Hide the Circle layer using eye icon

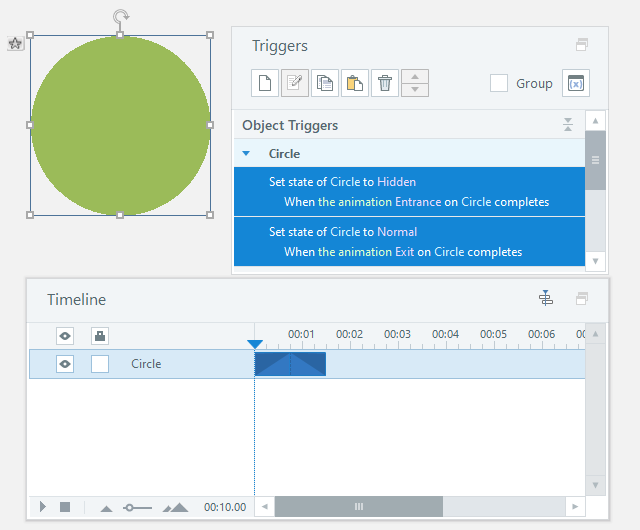point(65,364)
